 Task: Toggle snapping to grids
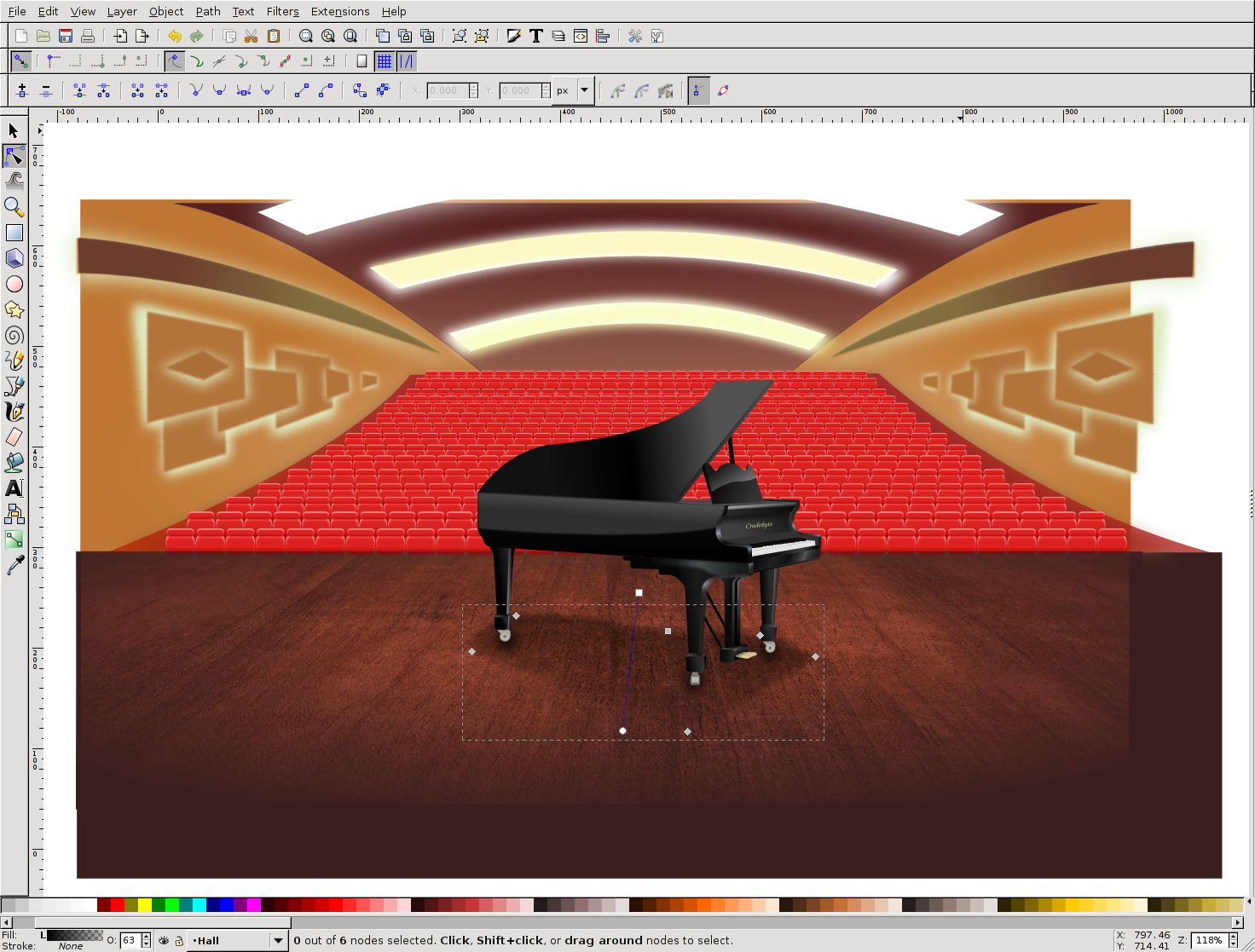(385, 61)
